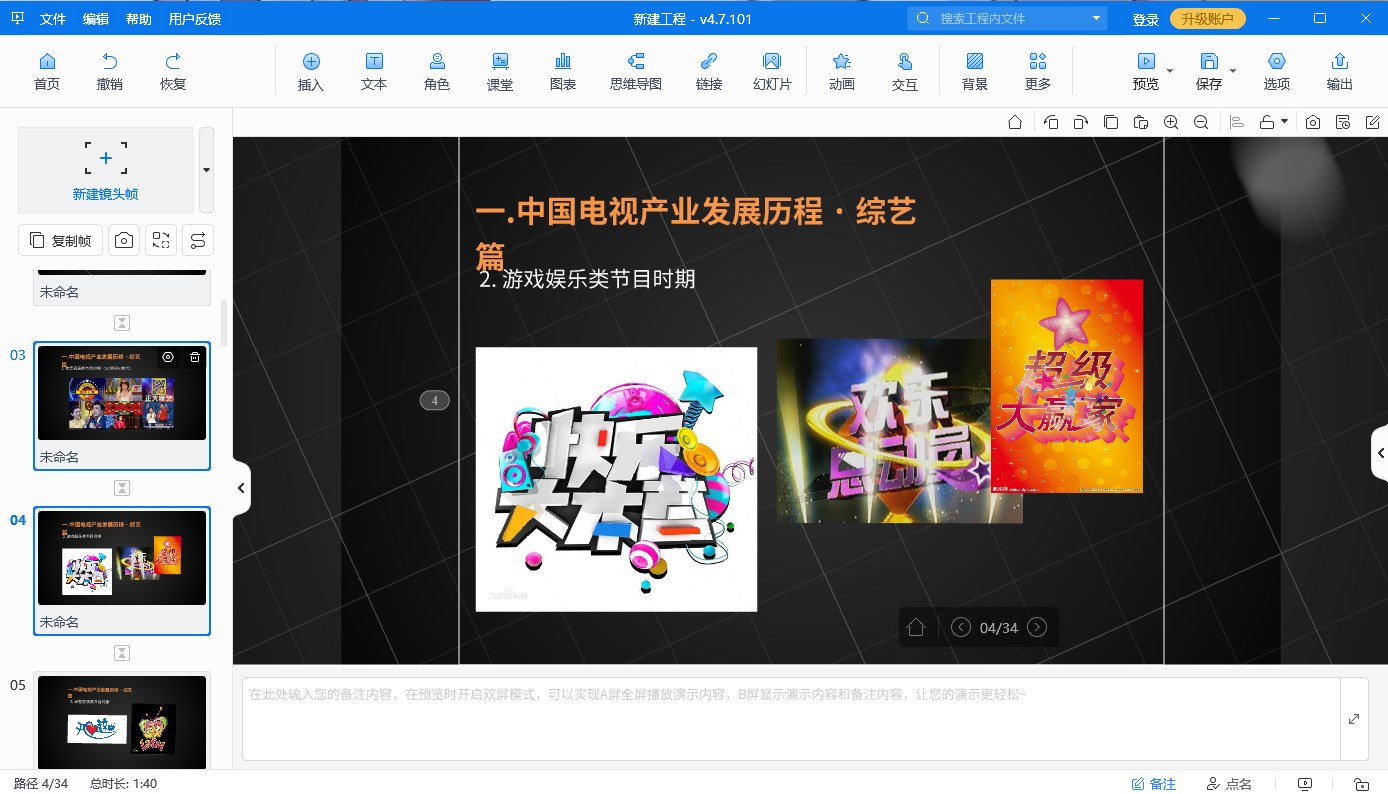Open settings icon on frame 03 thumbnail
The width and height of the screenshot is (1388, 794).
coord(168,357)
